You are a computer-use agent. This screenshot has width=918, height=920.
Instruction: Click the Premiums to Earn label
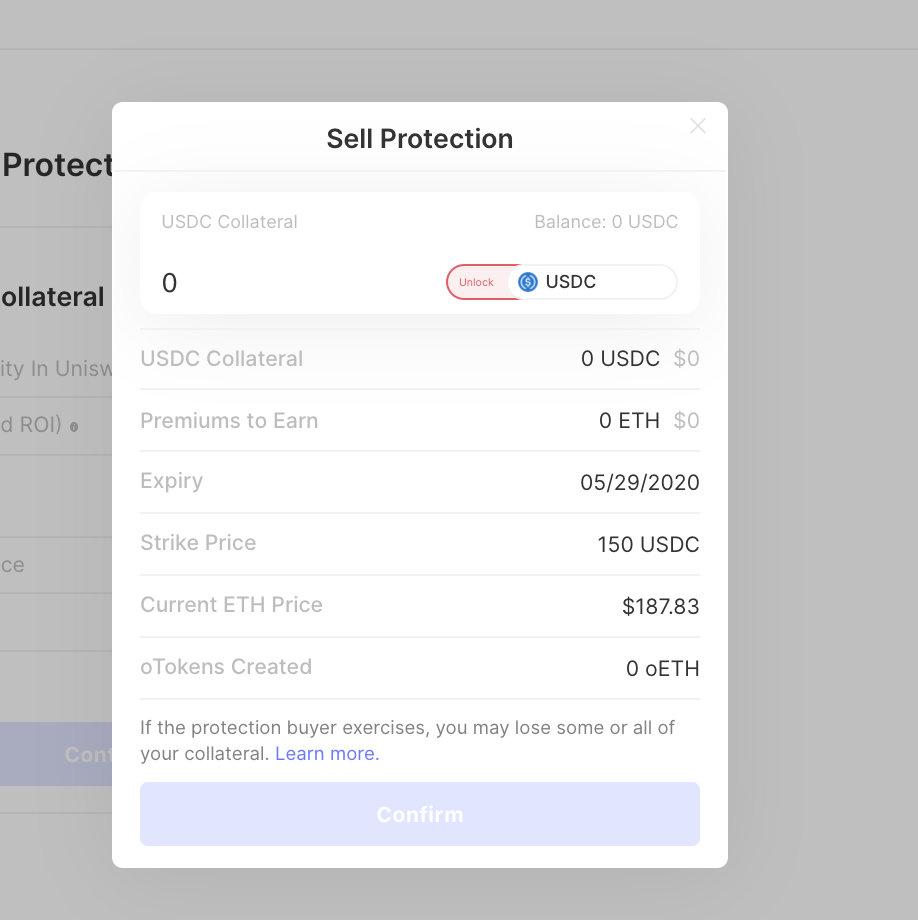[x=229, y=421]
